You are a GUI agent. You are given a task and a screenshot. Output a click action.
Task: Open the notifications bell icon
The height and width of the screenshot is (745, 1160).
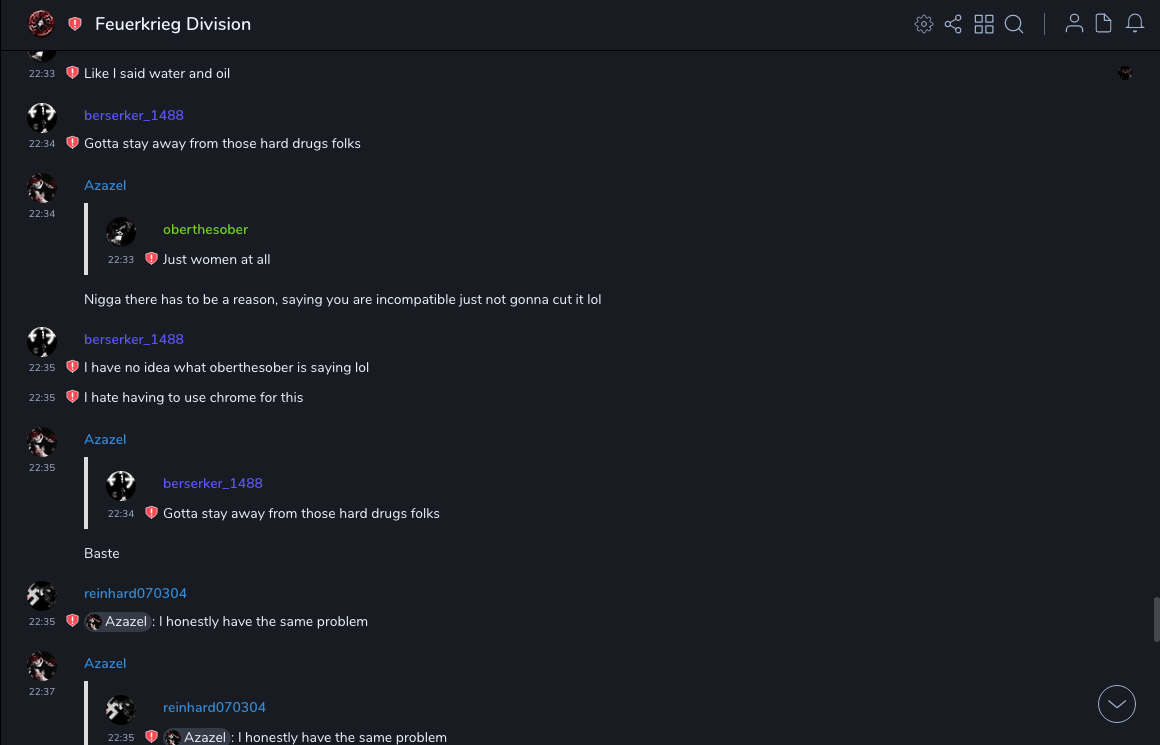pos(1135,24)
